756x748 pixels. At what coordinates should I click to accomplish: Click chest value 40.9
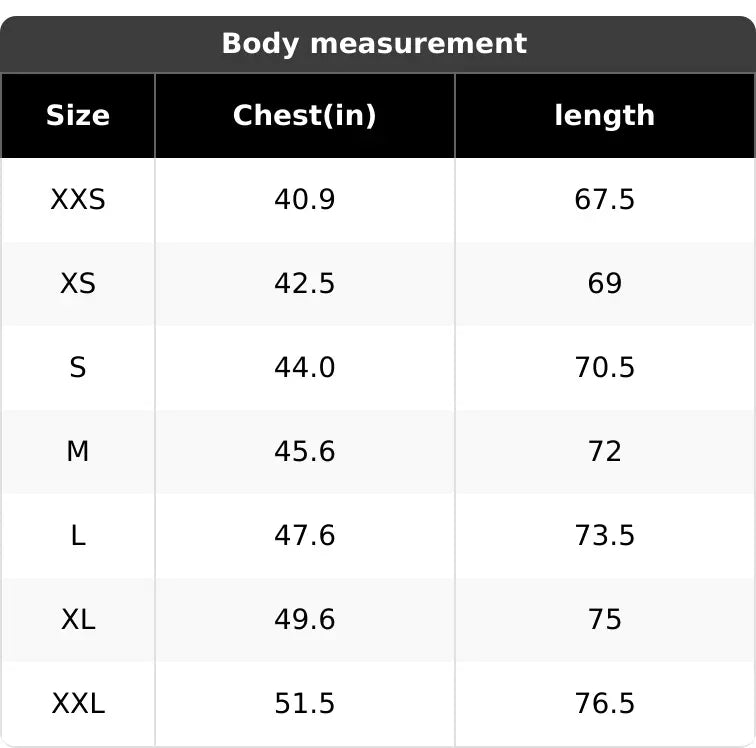click(x=305, y=199)
